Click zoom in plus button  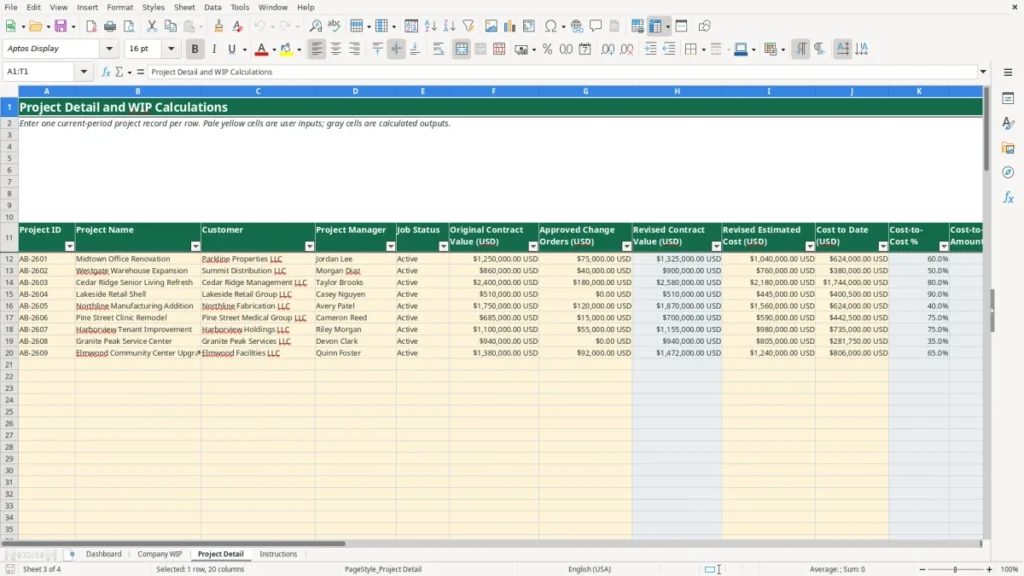tap(989, 569)
